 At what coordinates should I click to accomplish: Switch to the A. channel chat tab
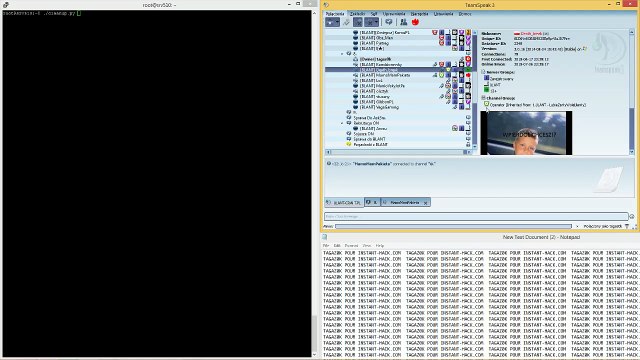click(x=372, y=202)
